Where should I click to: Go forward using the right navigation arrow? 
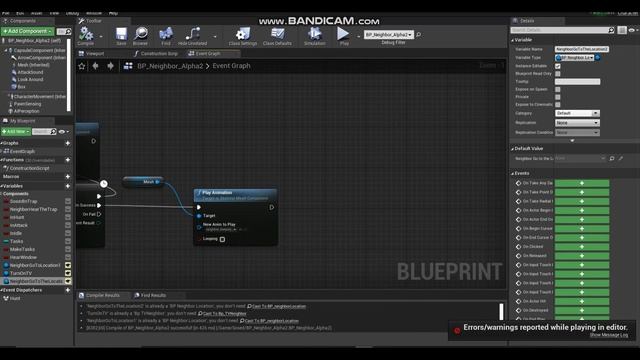[110, 66]
